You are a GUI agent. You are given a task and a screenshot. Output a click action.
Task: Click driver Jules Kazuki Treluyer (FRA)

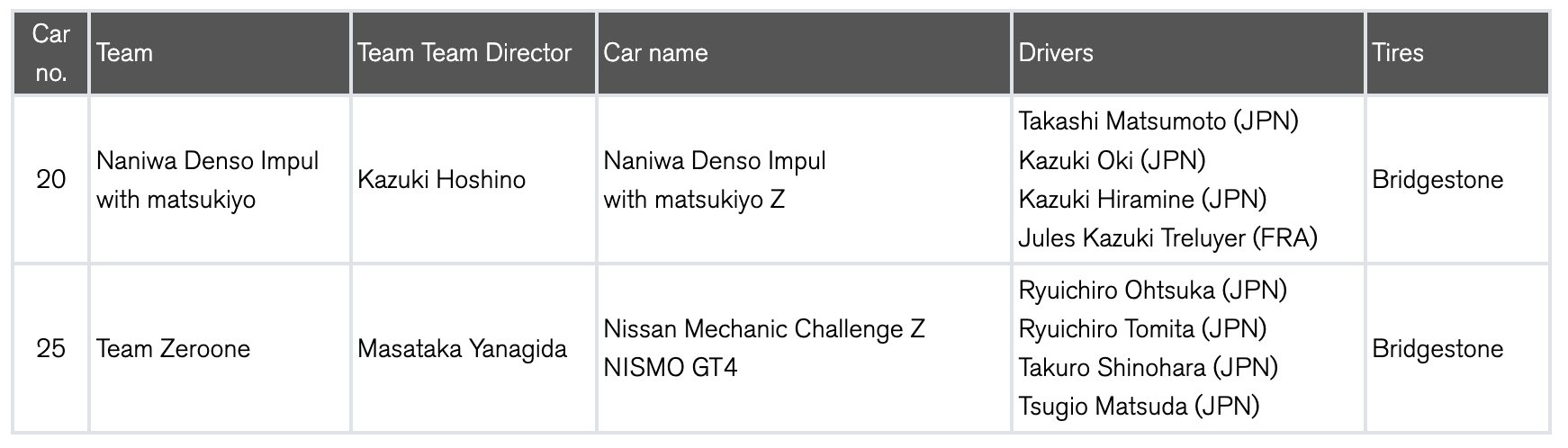point(1167,238)
